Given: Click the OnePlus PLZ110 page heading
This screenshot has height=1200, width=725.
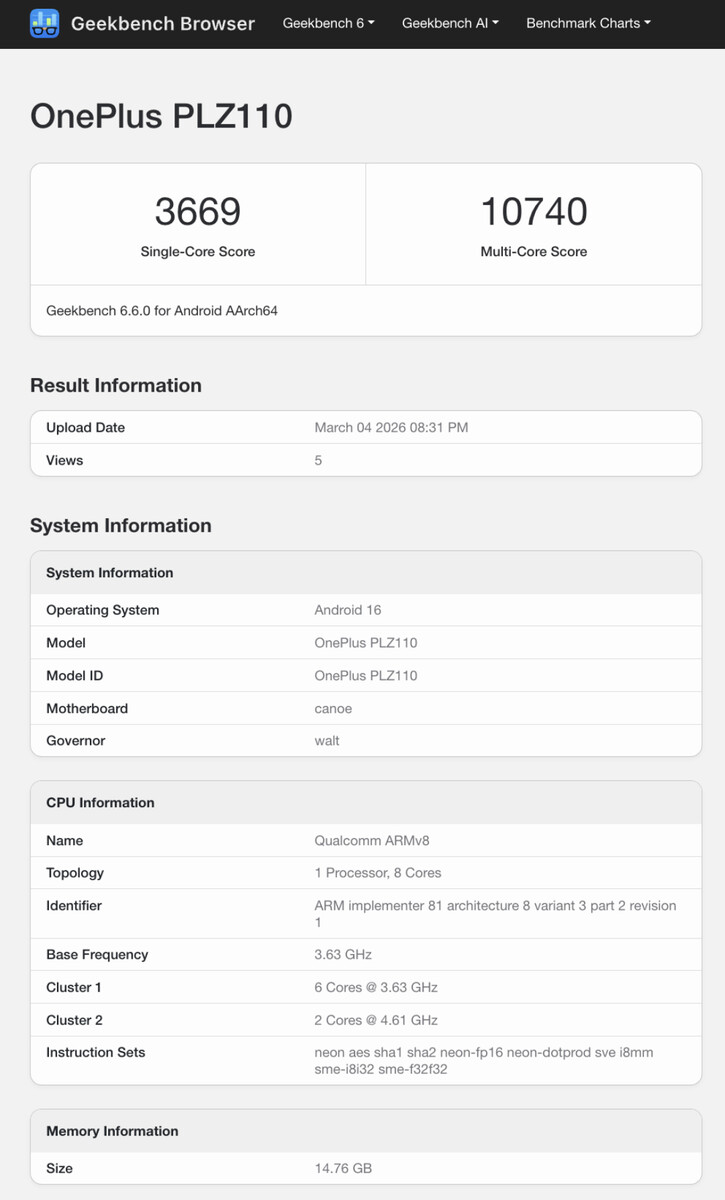Looking at the screenshot, I should (x=161, y=116).
